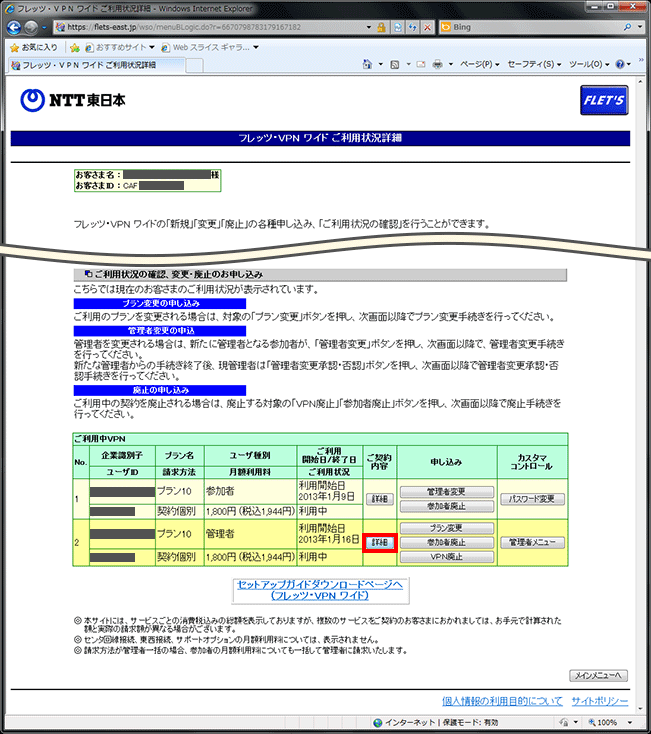
Task: Click the Print icon
Action: point(438,64)
